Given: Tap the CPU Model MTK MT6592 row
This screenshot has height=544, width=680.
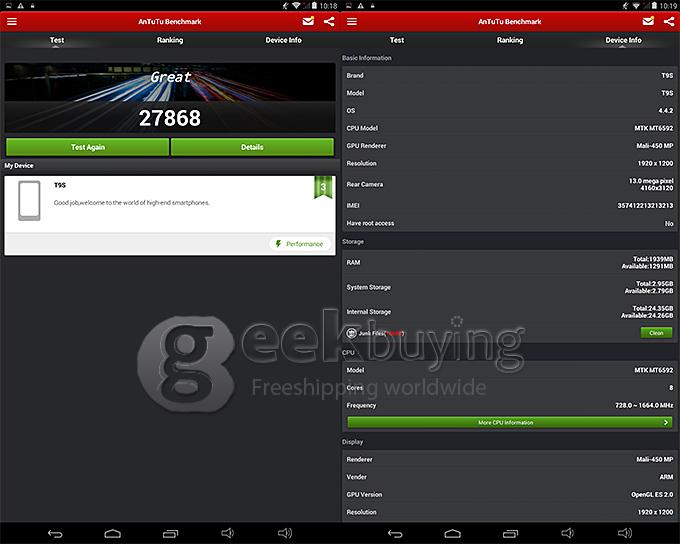Looking at the screenshot, I should pos(510,128).
